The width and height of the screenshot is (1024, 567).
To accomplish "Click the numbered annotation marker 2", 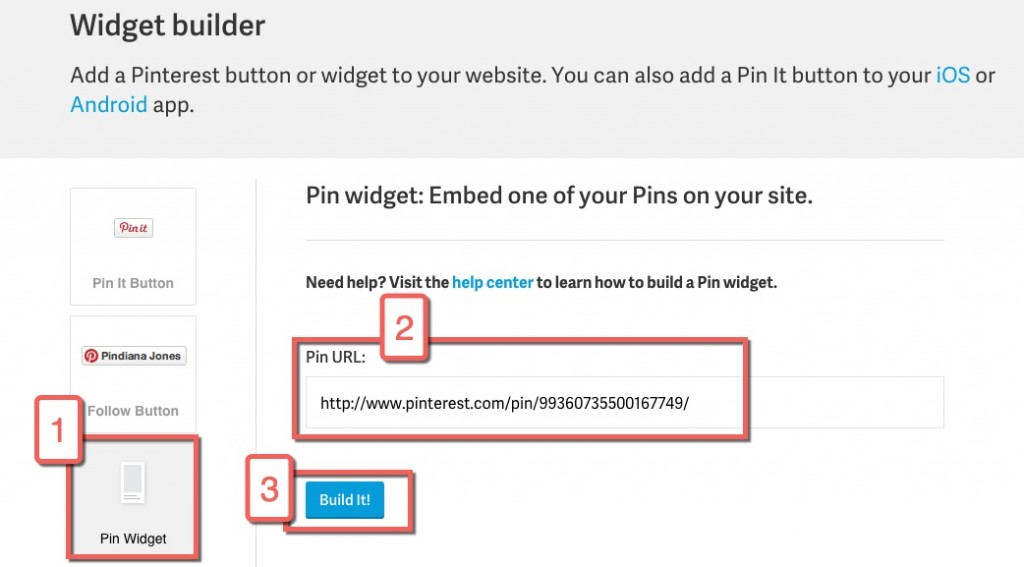I will point(404,329).
